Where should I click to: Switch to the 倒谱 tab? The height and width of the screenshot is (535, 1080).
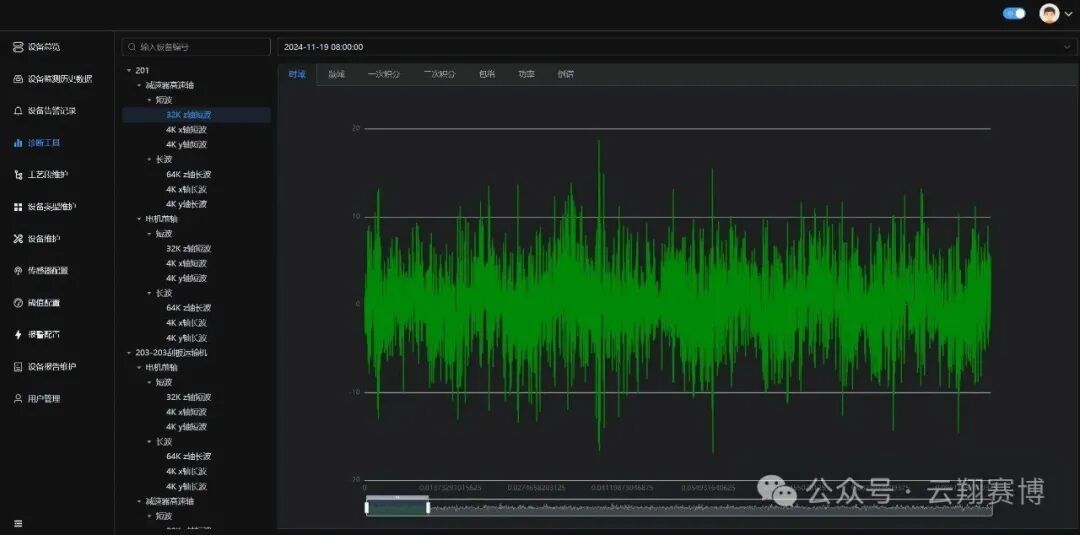565,74
